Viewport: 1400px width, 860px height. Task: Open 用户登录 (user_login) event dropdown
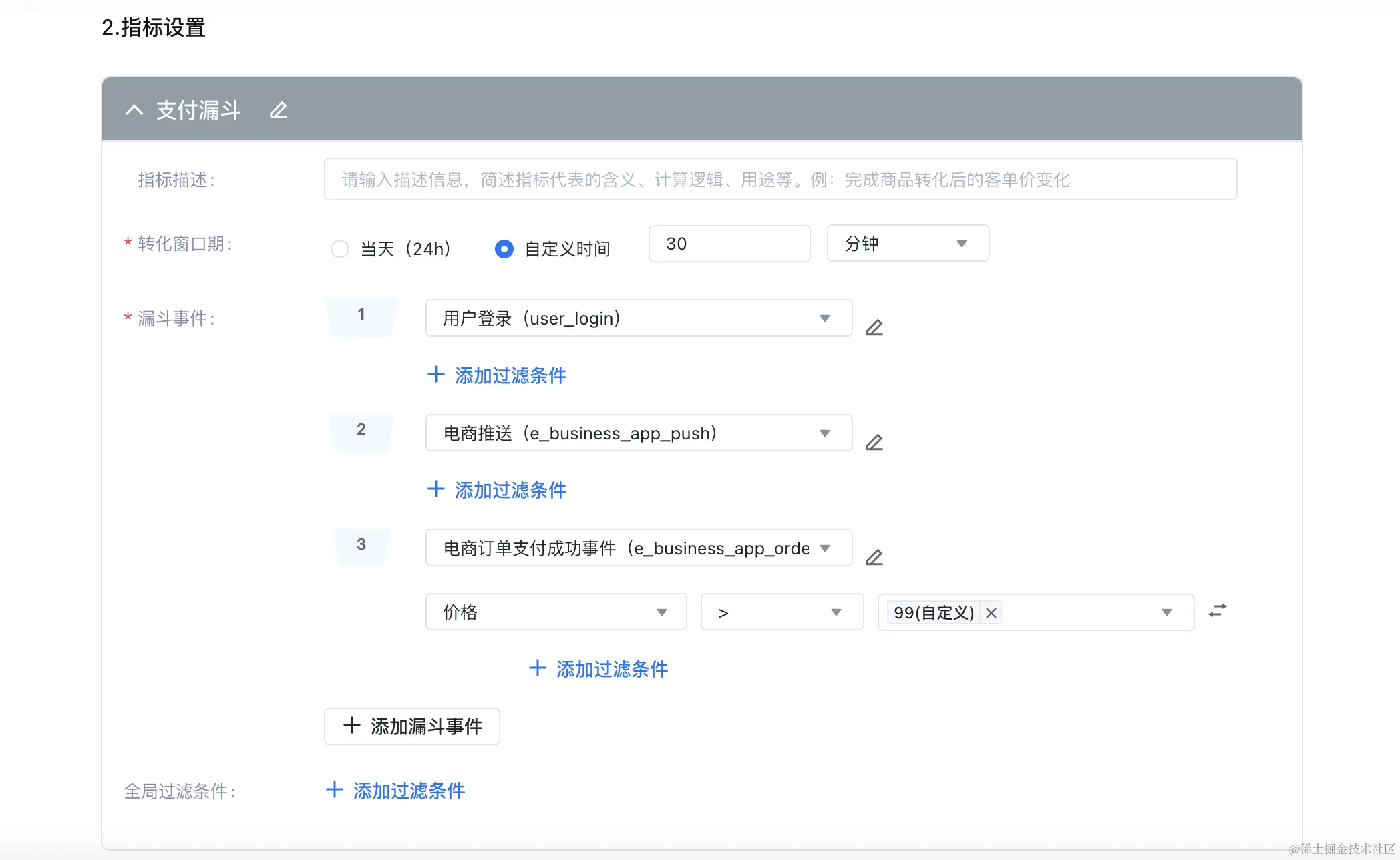tap(638, 318)
